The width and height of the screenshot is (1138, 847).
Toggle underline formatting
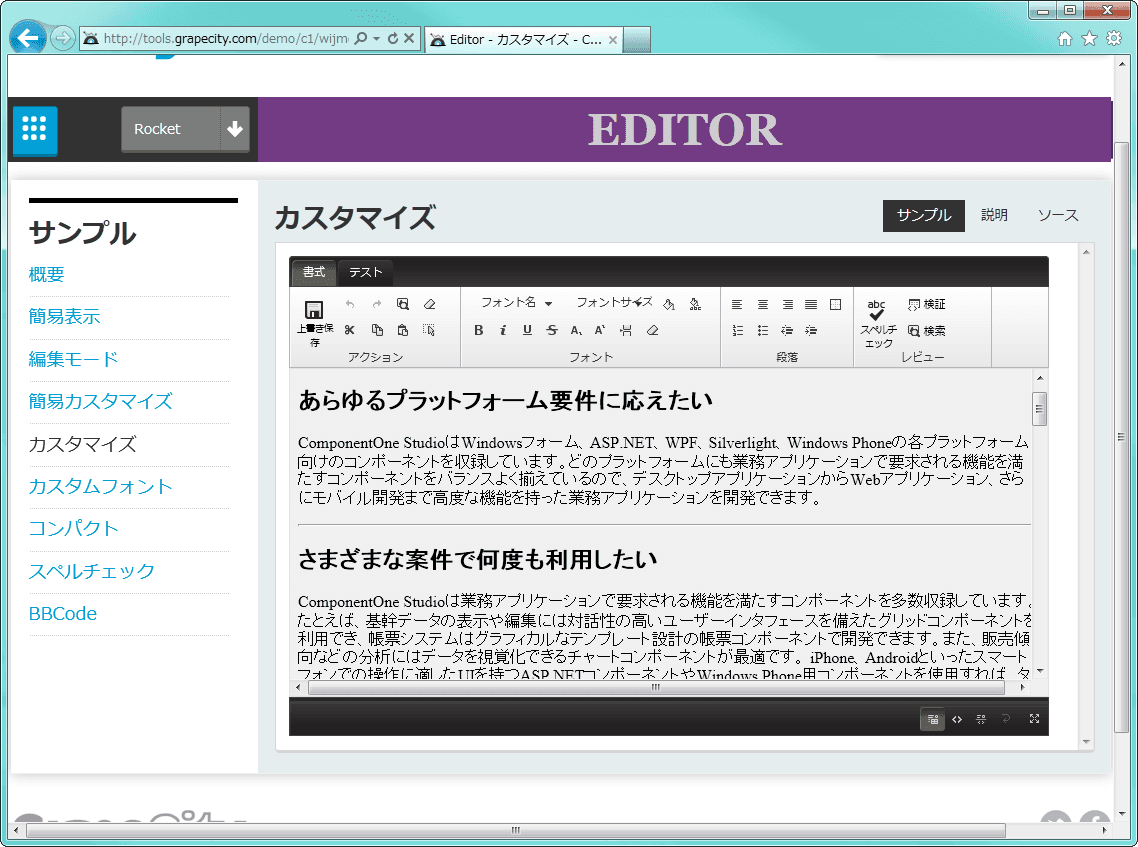pyautogui.click(x=527, y=330)
